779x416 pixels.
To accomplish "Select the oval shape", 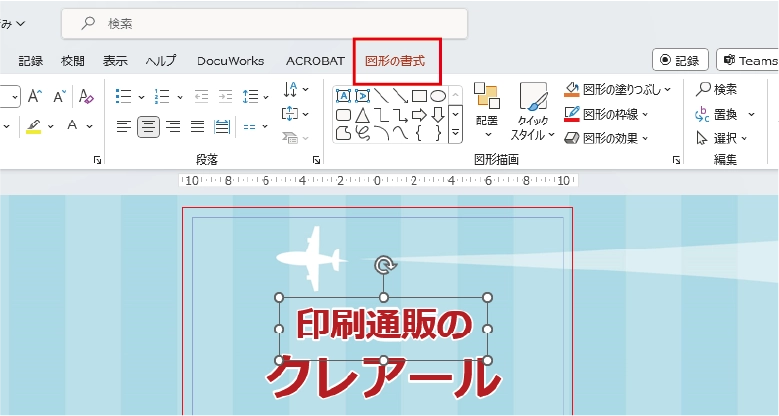I will pyautogui.click(x=438, y=95).
